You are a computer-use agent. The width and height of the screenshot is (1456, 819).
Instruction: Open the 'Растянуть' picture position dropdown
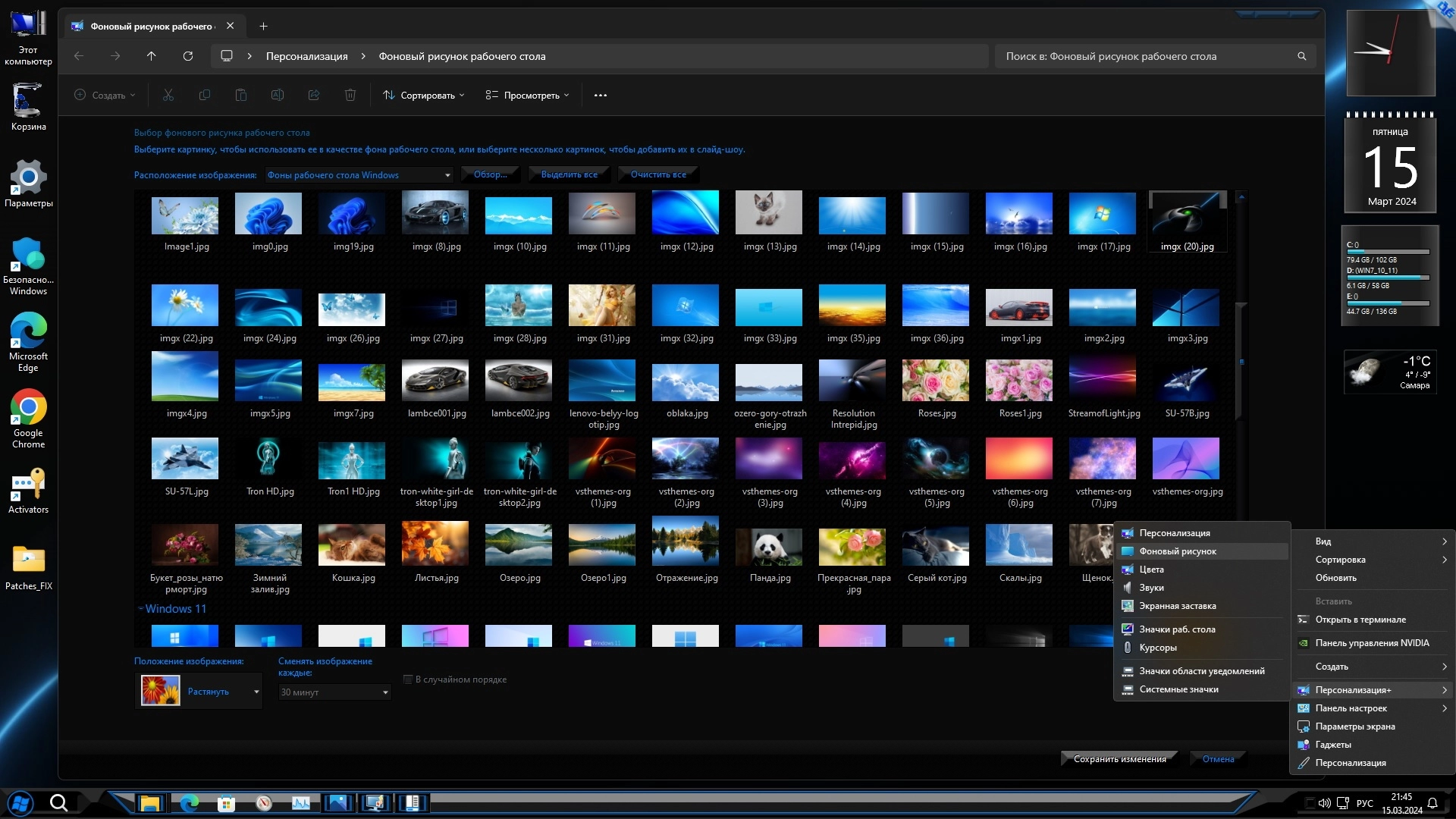coord(256,692)
